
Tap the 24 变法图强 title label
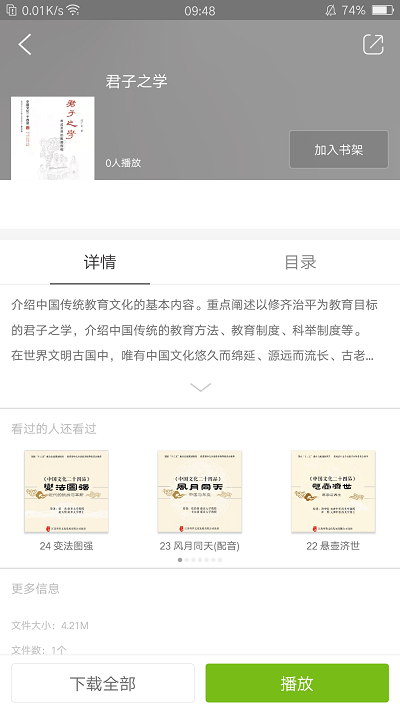pyautogui.click(x=66, y=546)
